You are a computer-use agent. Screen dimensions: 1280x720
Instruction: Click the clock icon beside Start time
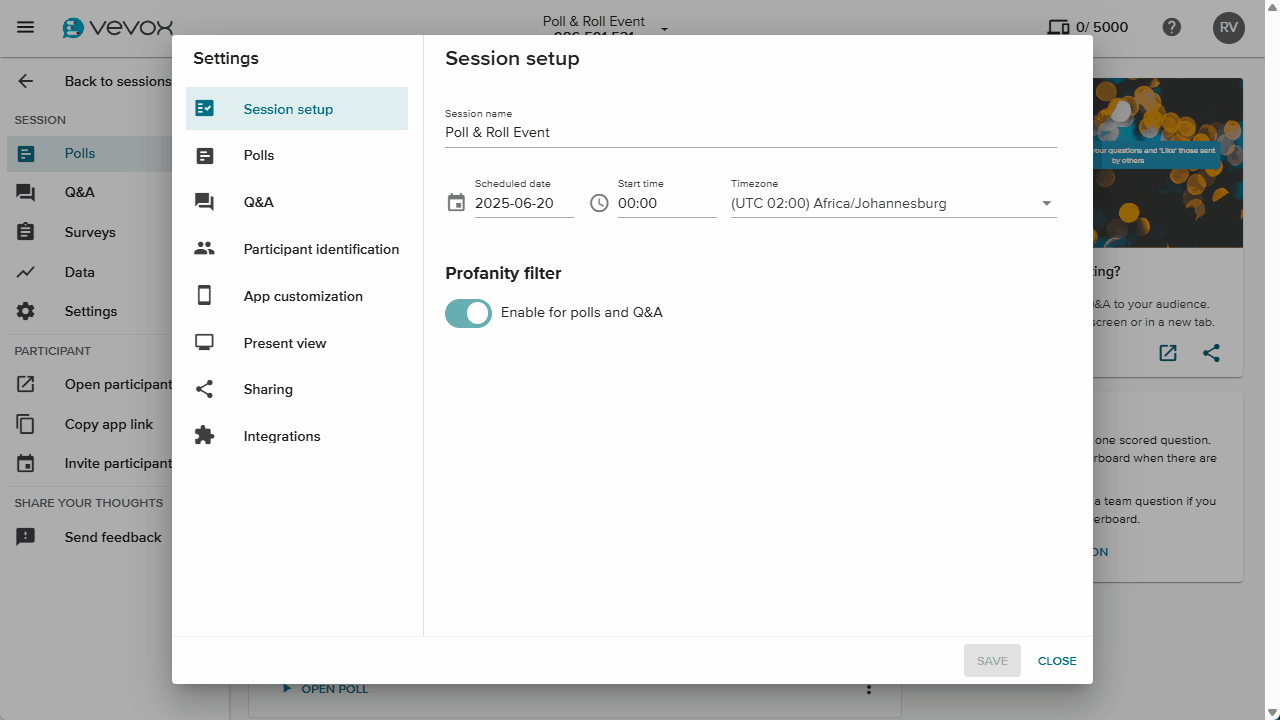pos(599,203)
